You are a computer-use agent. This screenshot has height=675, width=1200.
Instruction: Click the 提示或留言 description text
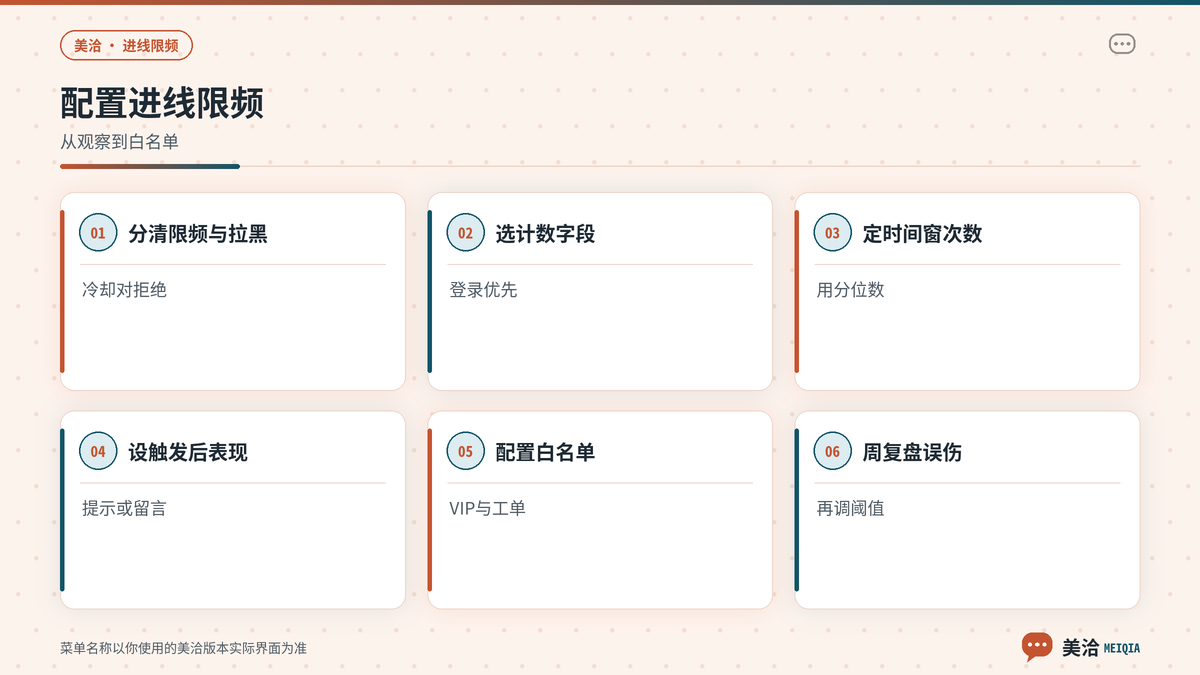pyautogui.click(x=124, y=509)
